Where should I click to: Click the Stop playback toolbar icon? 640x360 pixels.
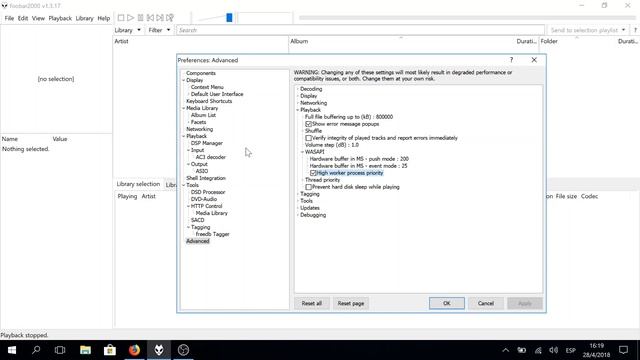pos(121,18)
